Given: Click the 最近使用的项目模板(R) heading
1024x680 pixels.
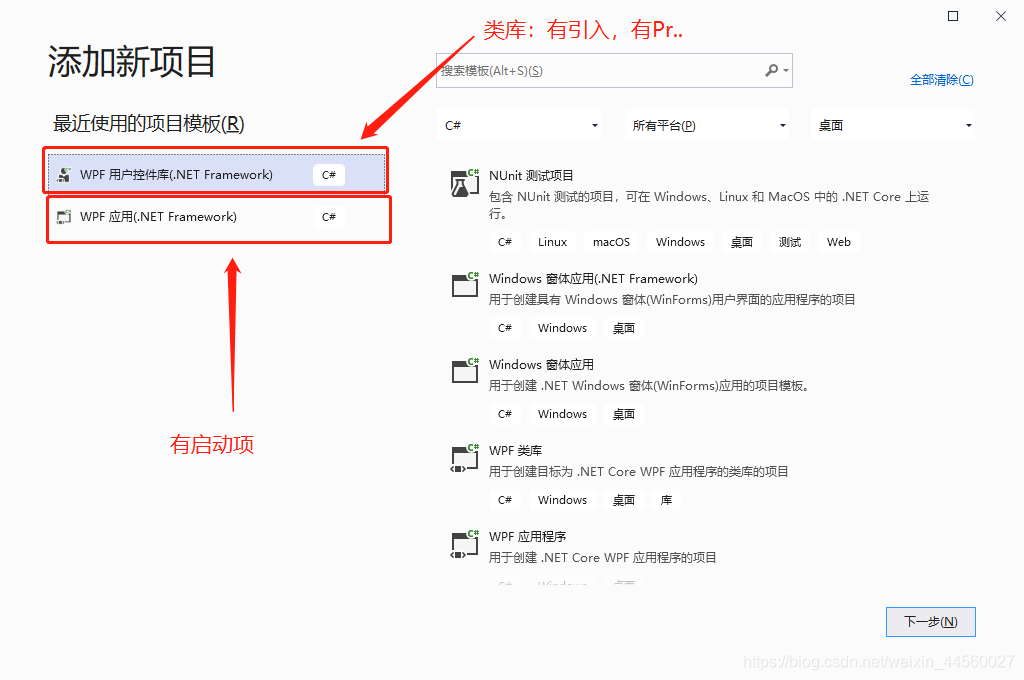Looking at the screenshot, I should pyautogui.click(x=148, y=123).
